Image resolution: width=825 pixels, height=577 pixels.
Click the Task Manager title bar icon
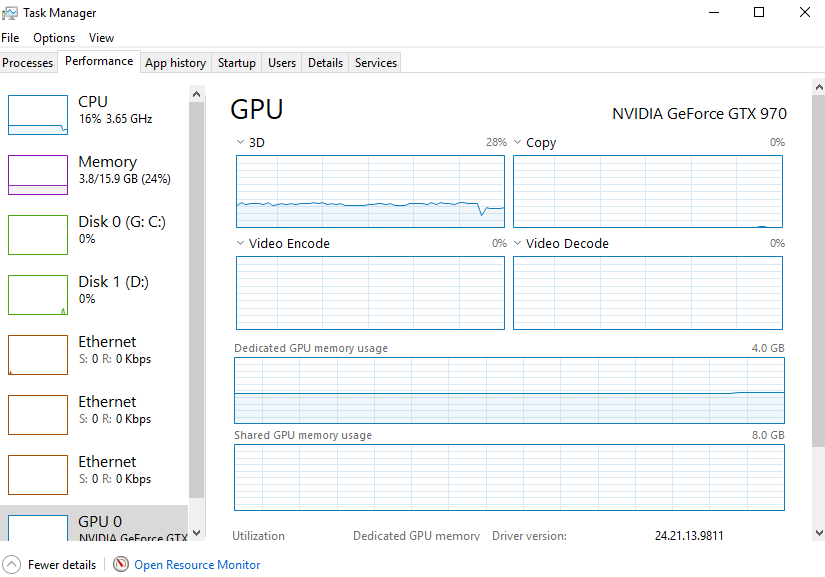tap(9, 13)
